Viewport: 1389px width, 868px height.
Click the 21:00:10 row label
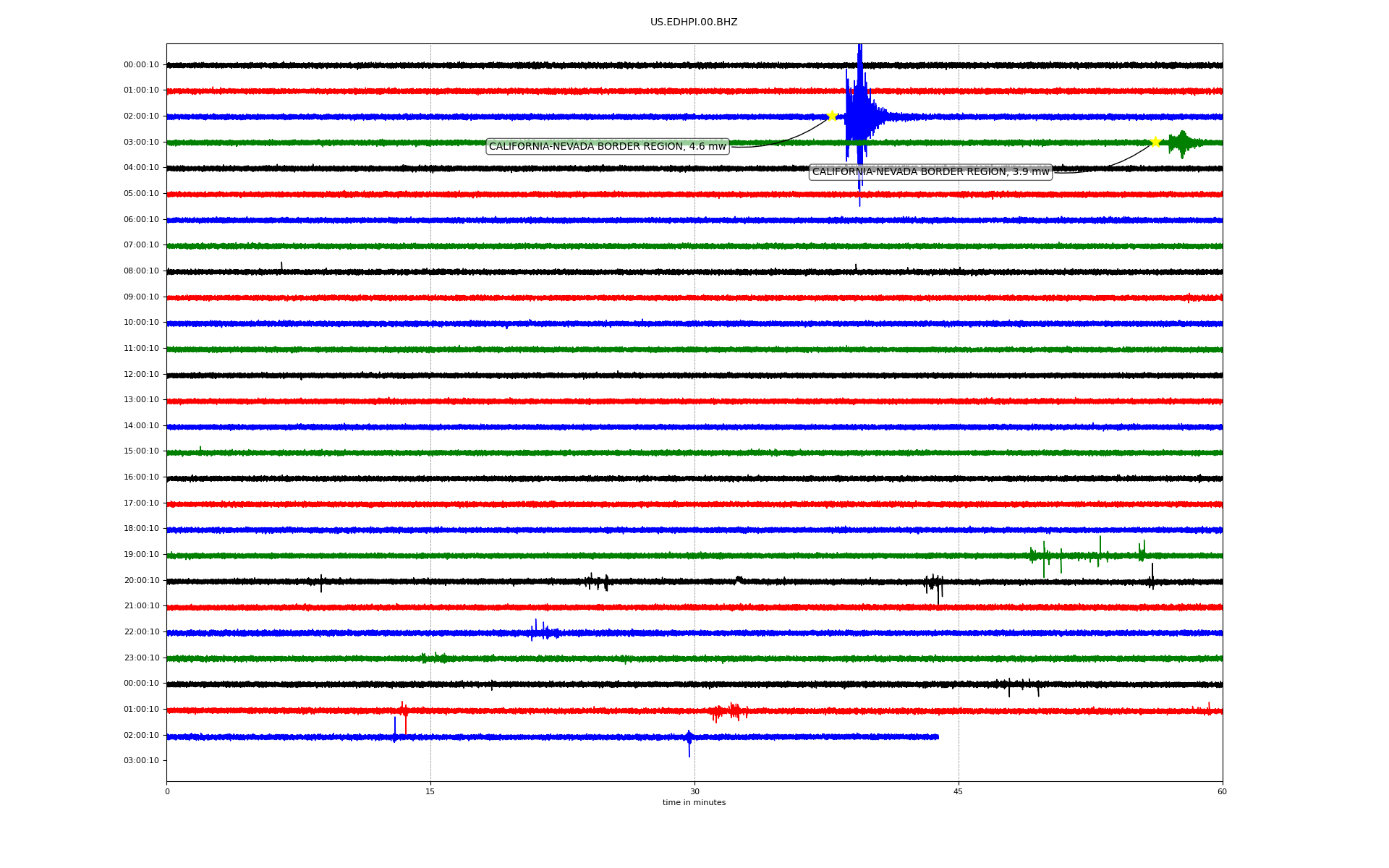pos(141,606)
